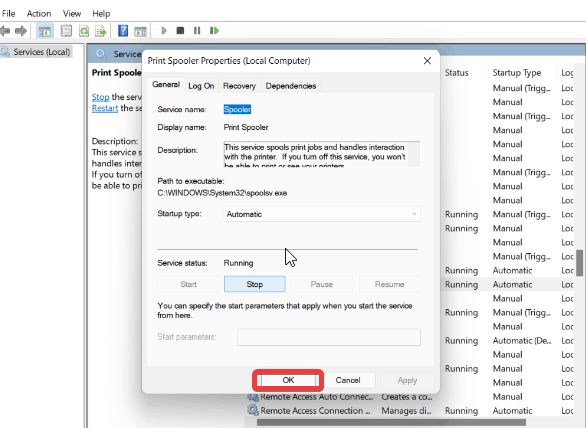
Task: Open the Dependencies tab
Action: tap(291, 86)
